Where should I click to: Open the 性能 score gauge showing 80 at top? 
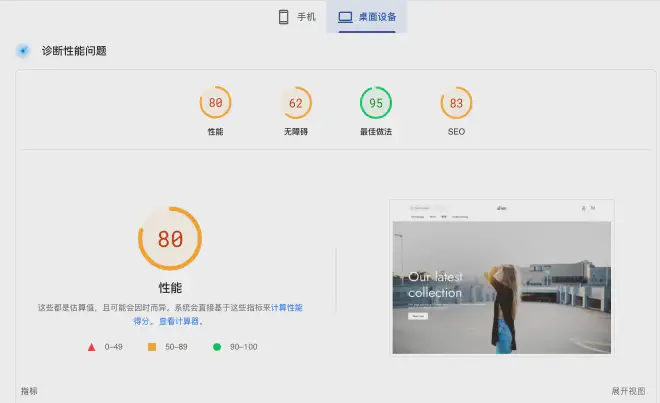point(216,102)
